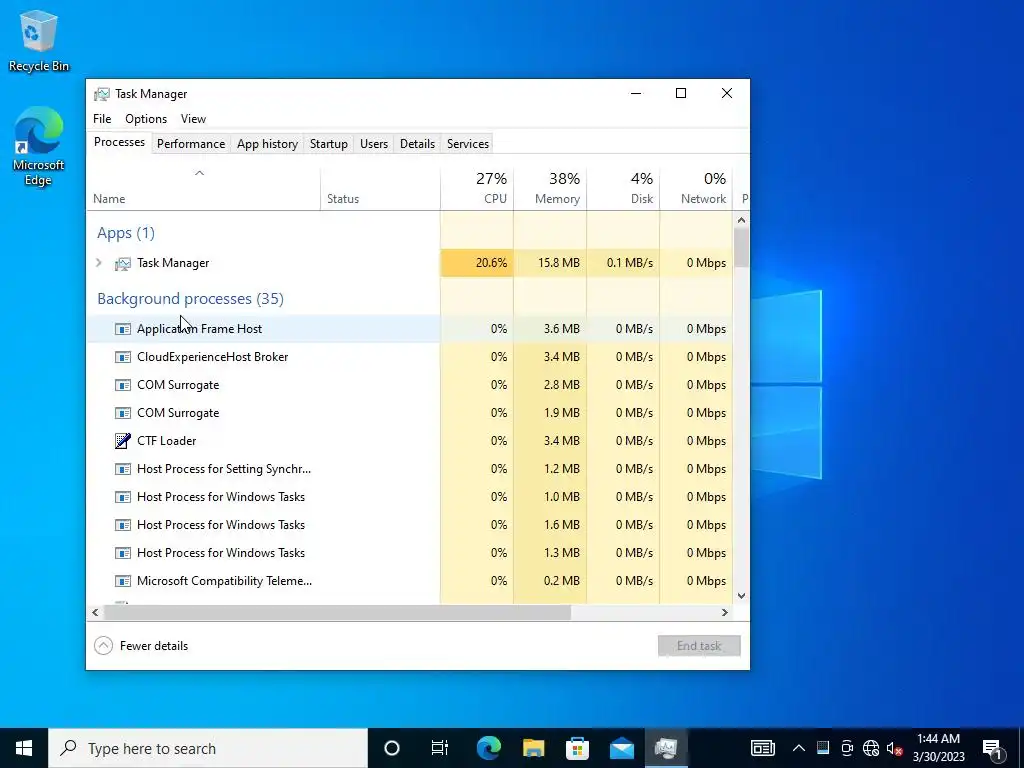
Task: Select the Background processes (35) header
Action: 190,299
